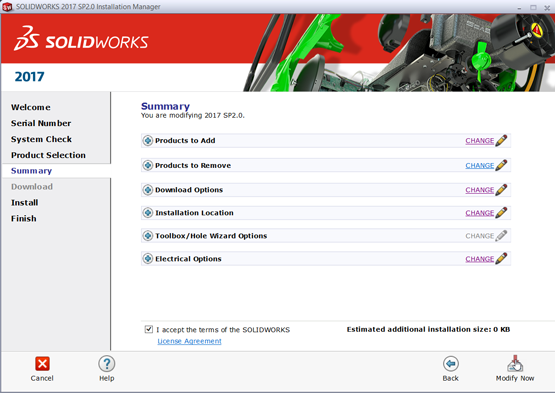Click the 3DS SOLIDWORKS logo in banner
The width and height of the screenshot is (555, 393).
(81, 39)
